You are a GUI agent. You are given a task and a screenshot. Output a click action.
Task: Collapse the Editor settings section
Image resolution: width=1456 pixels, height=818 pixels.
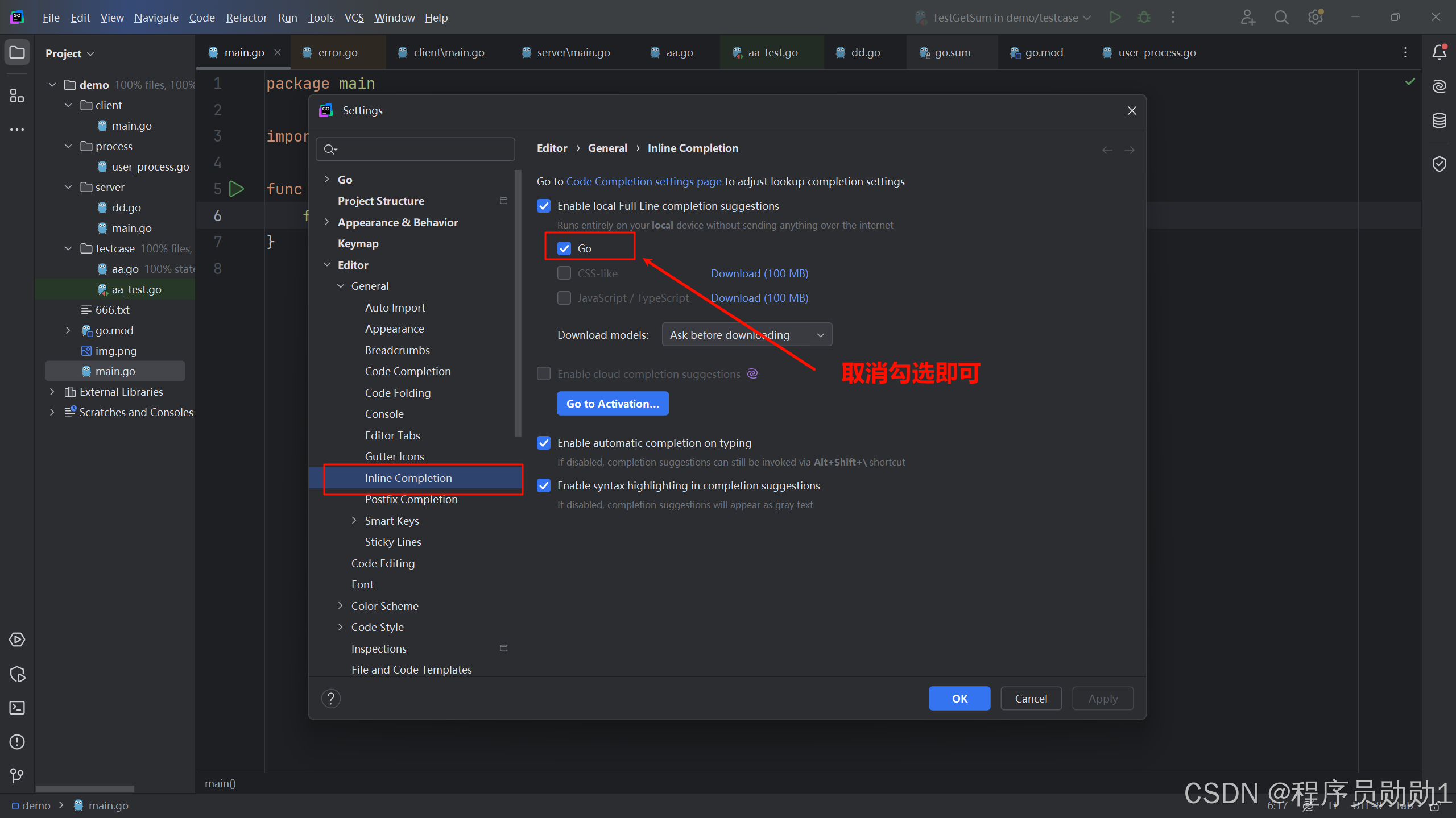327,265
